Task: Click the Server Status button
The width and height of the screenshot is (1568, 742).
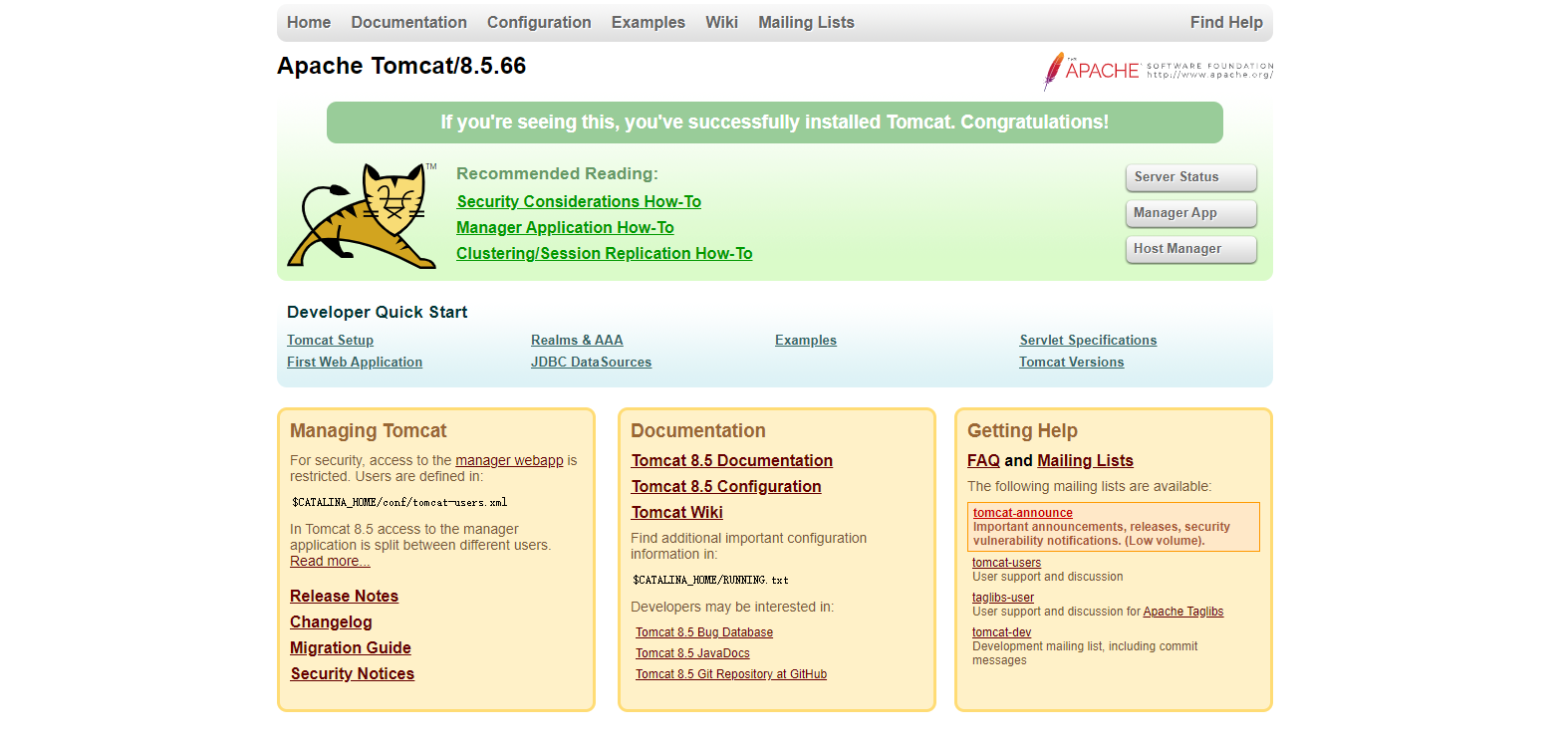Action: (x=1190, y=177)
